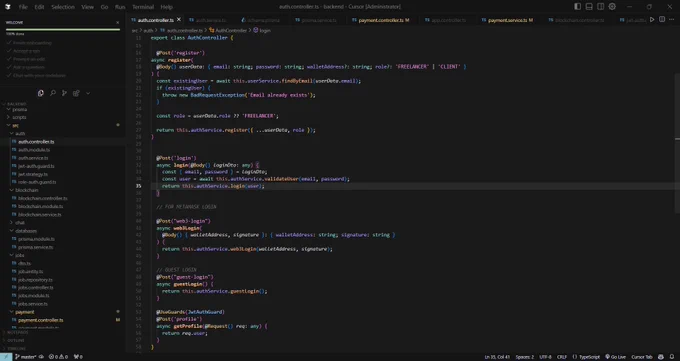Open the Run menu
Image resolution: width=680 pixels, height=361 pixels.
point(120,7)
